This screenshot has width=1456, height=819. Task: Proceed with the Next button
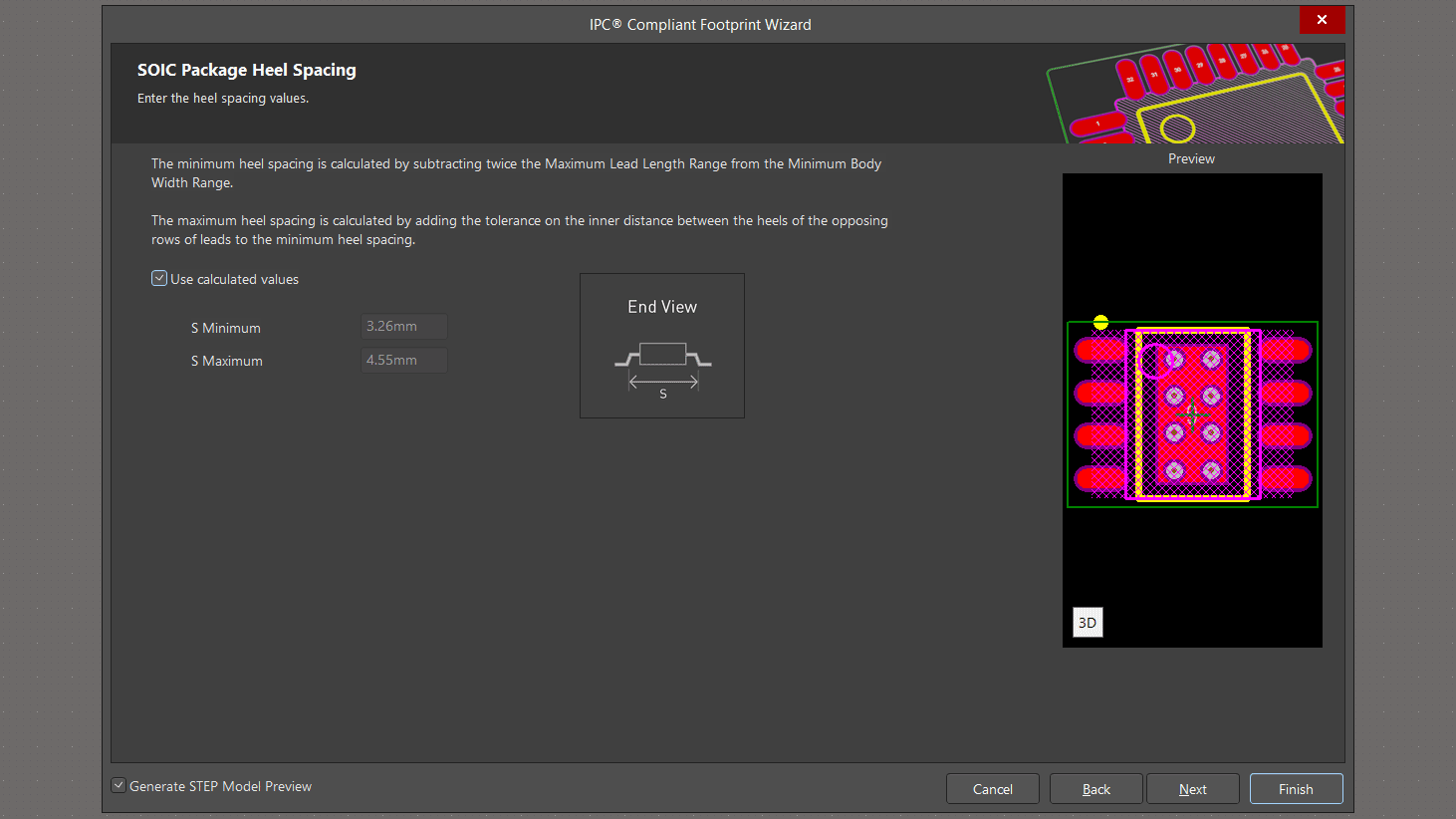click(x=1192, y=789)
